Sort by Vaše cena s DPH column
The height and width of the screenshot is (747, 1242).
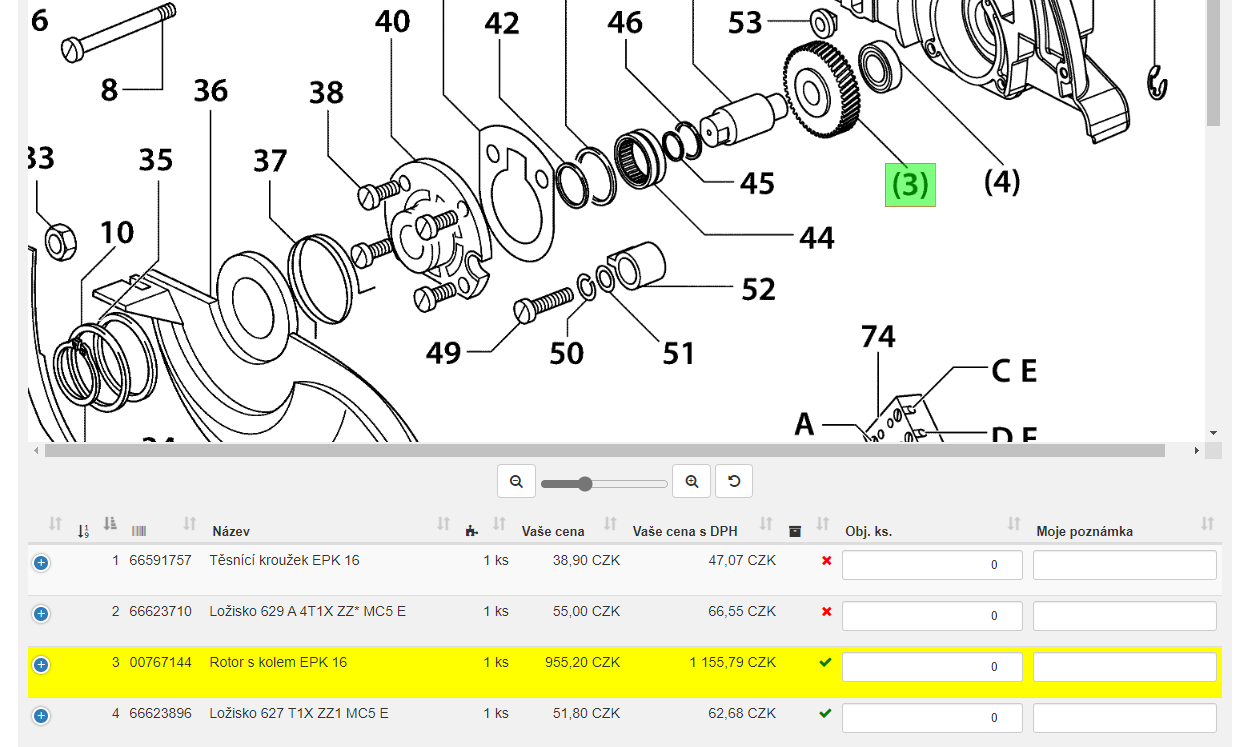(685, 531)
